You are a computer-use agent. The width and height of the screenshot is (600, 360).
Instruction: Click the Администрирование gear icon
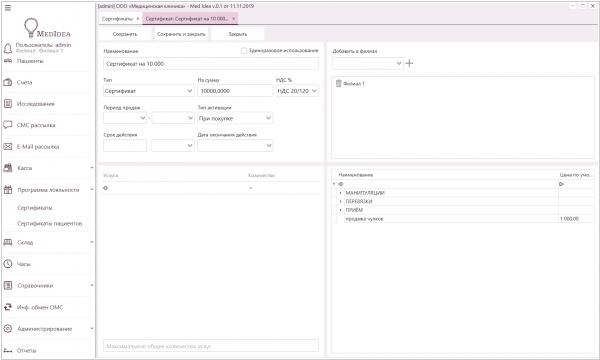pos(8,329)
